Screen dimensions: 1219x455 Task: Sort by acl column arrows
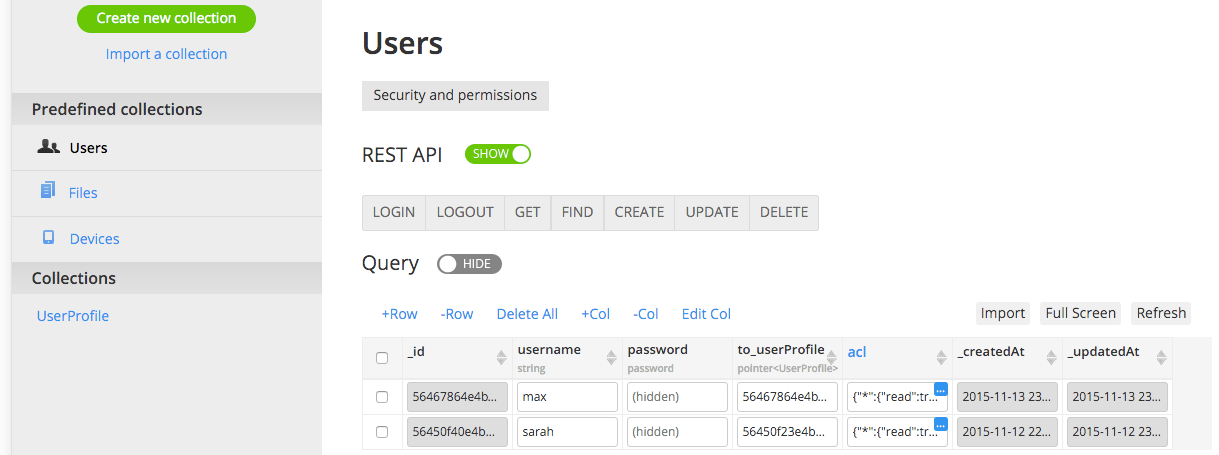tap(941, 357)
